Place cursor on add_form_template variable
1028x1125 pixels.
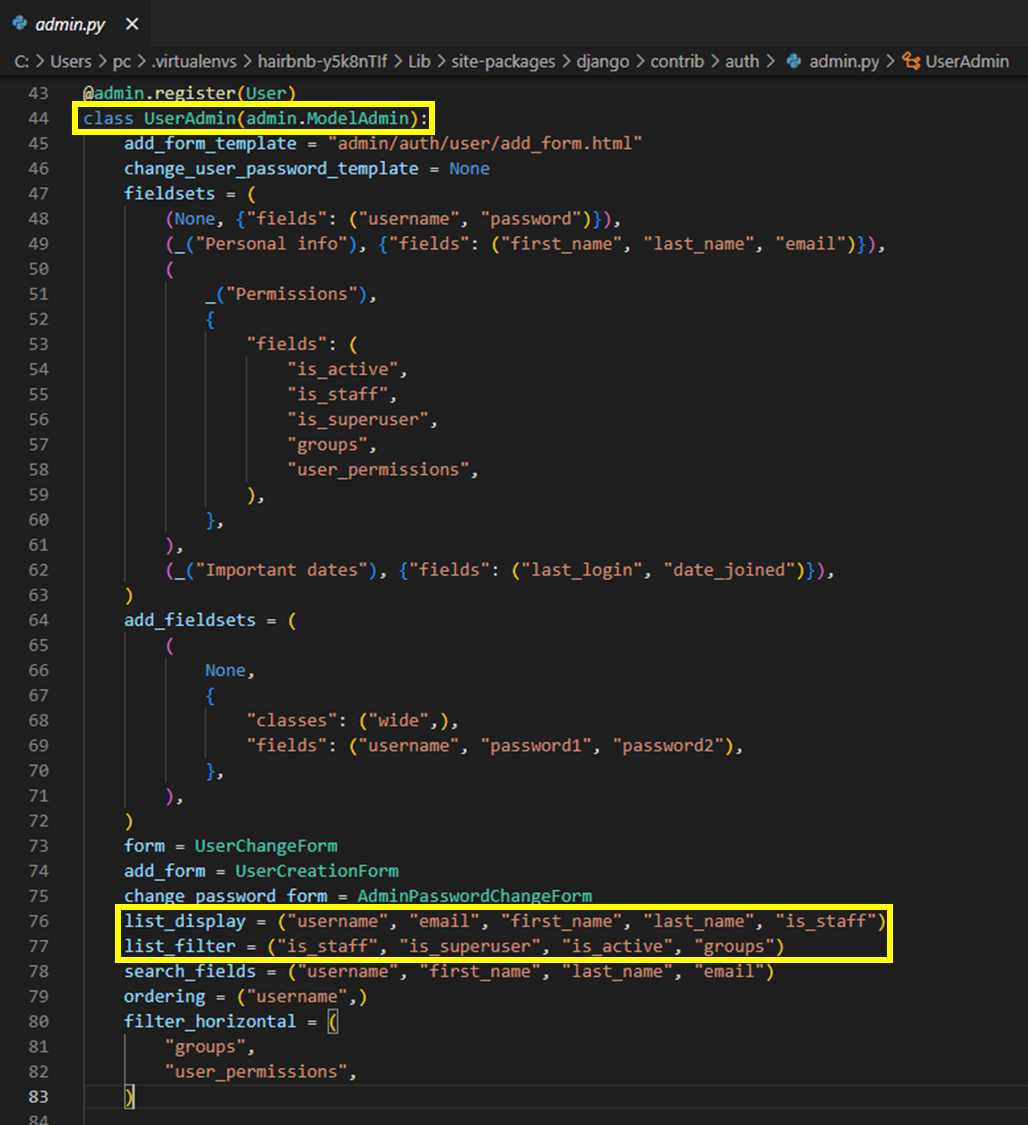(x=210, y=143)
